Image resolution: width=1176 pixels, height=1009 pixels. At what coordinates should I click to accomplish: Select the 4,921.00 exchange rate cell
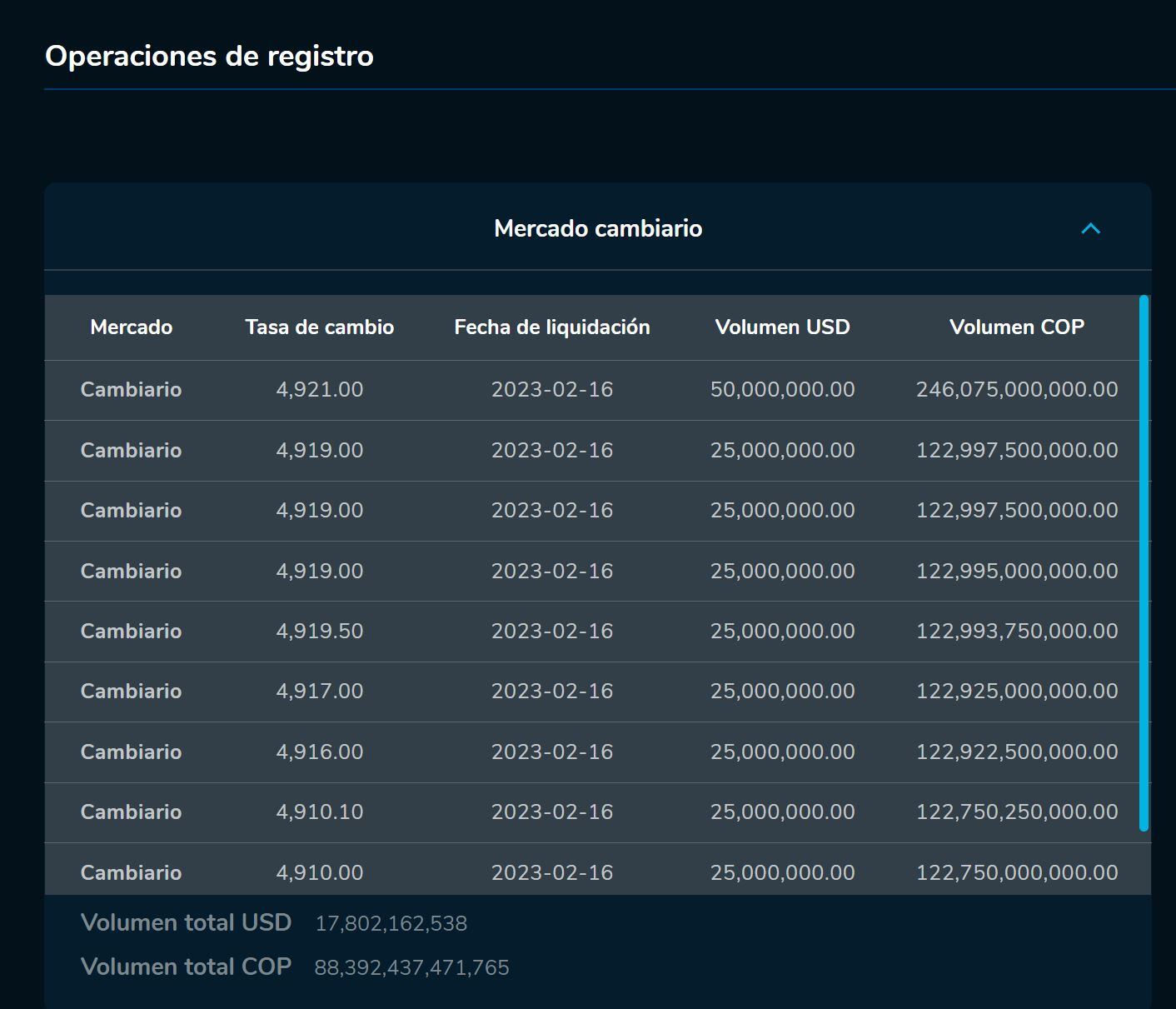coord(319,390)
